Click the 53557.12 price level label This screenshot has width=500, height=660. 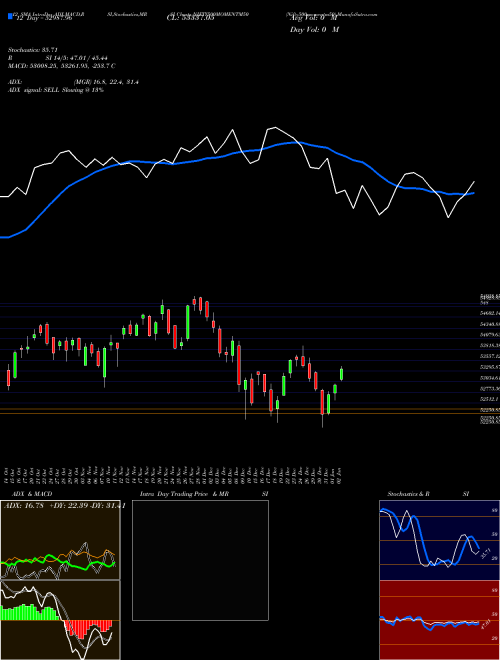pyautogui.click(x=490, y=356)
